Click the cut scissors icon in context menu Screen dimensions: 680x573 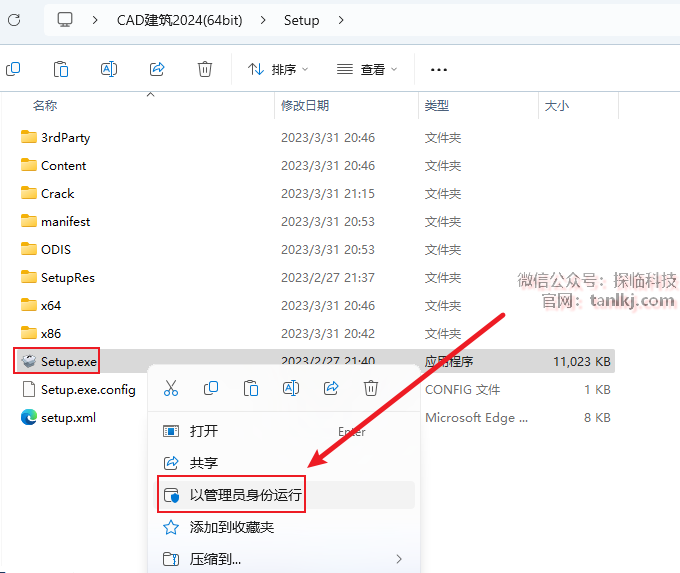(x=171, y=388)
